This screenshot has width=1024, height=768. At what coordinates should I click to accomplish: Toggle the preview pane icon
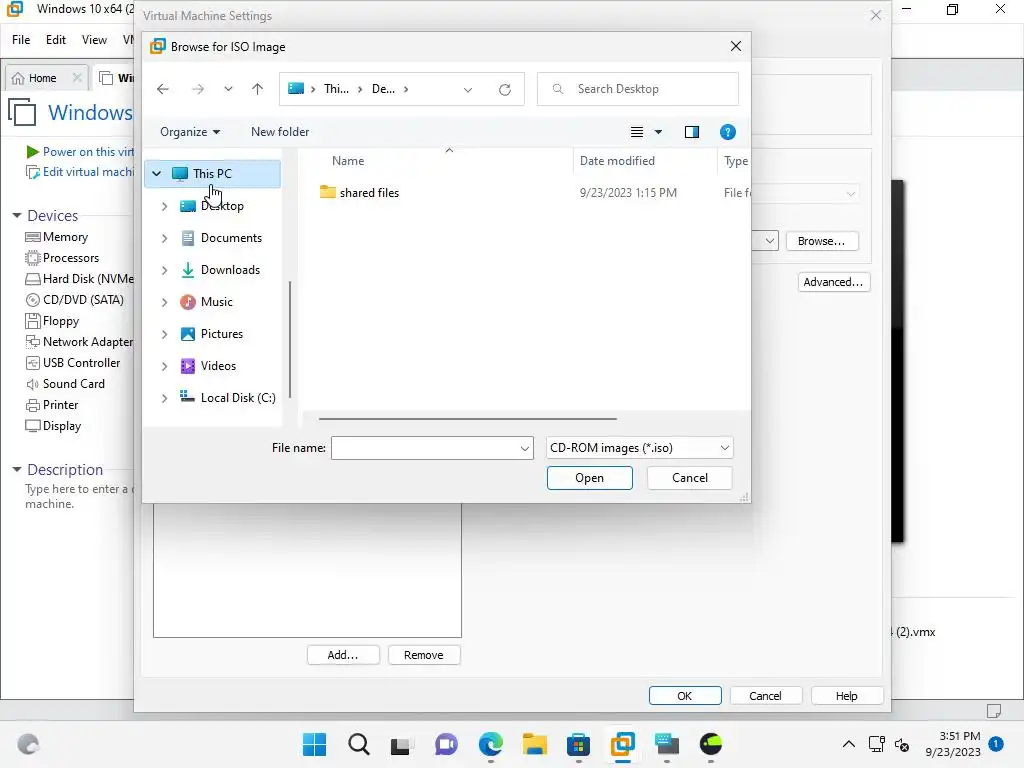pyautogui.click(x=692, y=132)
